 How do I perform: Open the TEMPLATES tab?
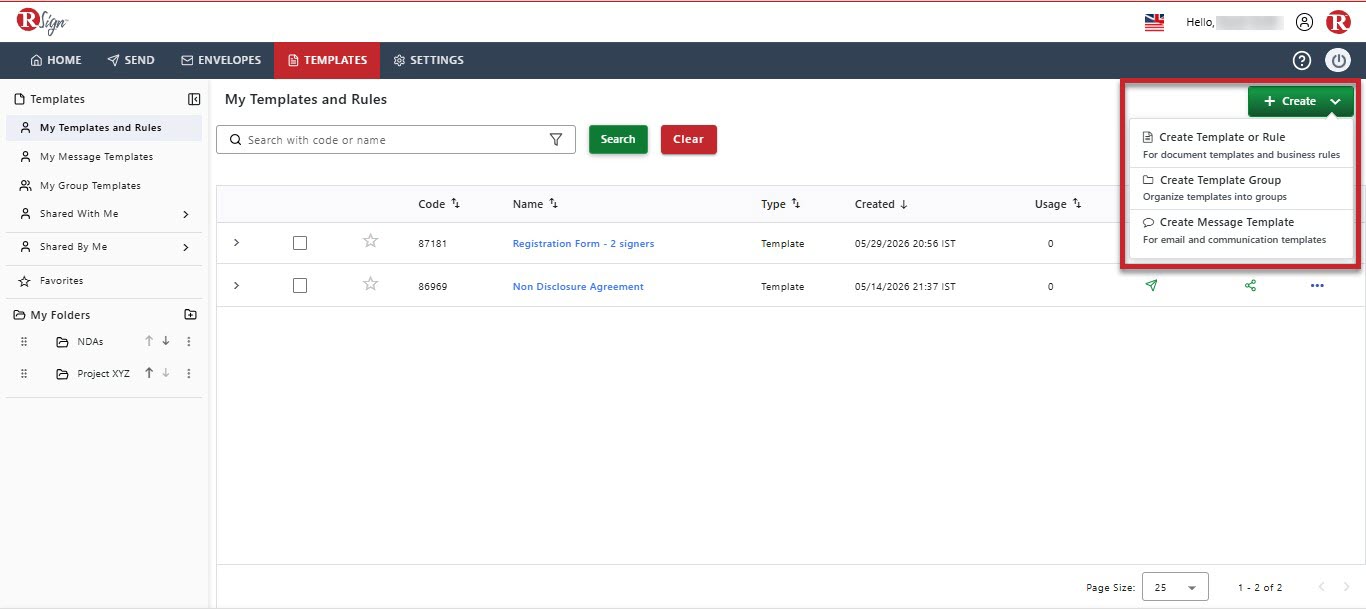[327, 60]
